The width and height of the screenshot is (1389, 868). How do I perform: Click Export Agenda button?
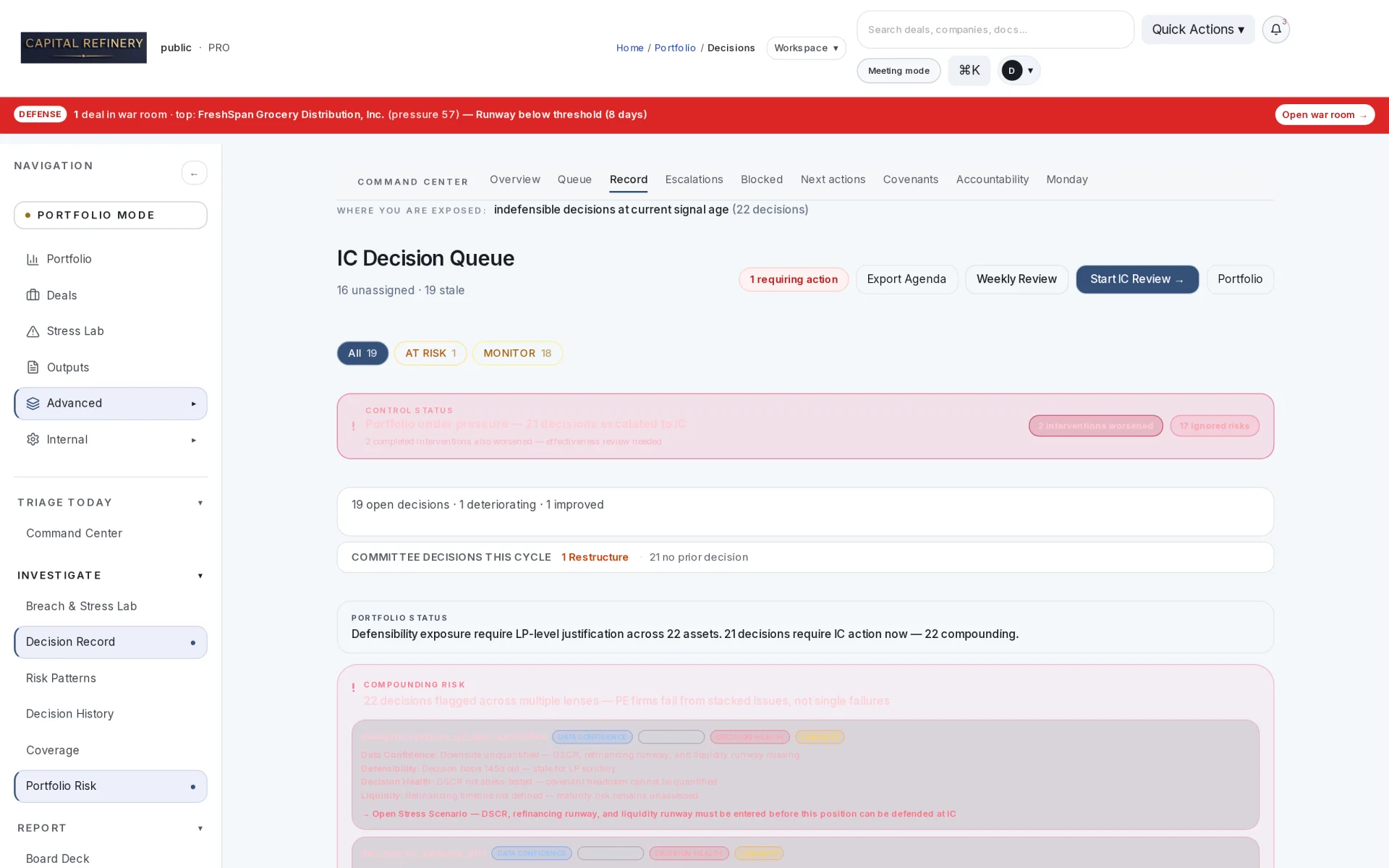click(x=906, y=279)
